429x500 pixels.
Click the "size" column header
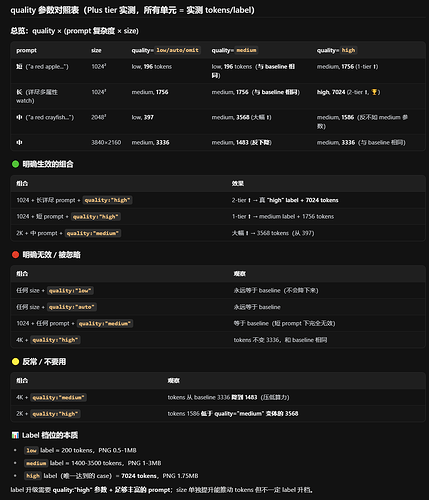(x=96, y=50)
